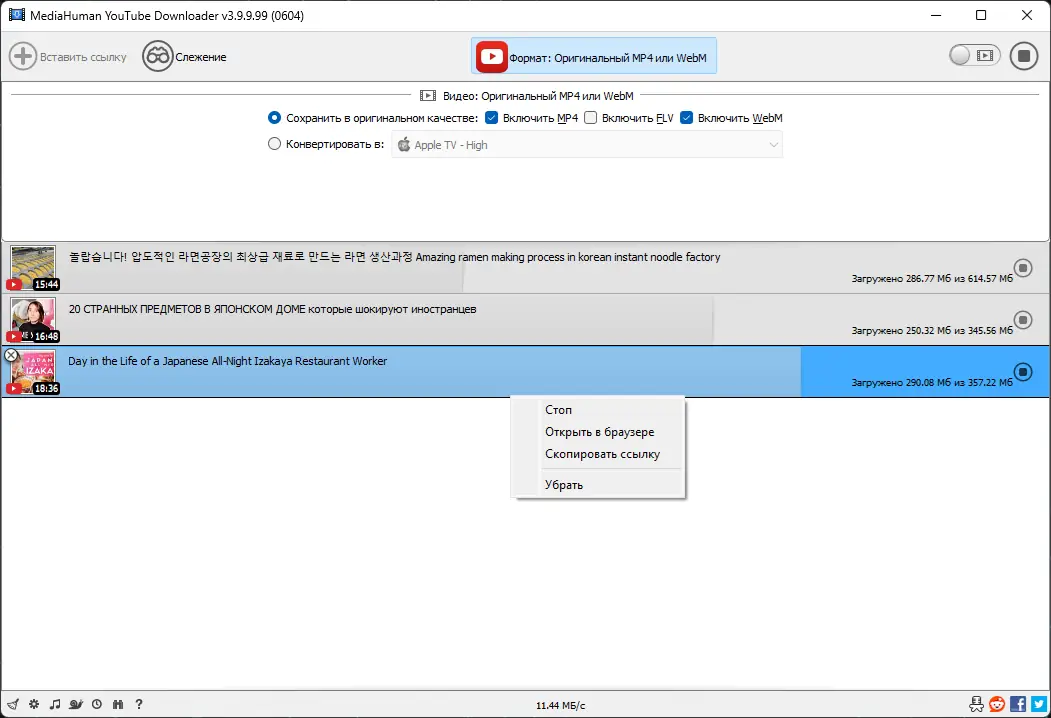Stop the 20 СТРАННЫХ ПРЕДМЕТОВ download
The image size is (1051, 718).
(1023, 320)
